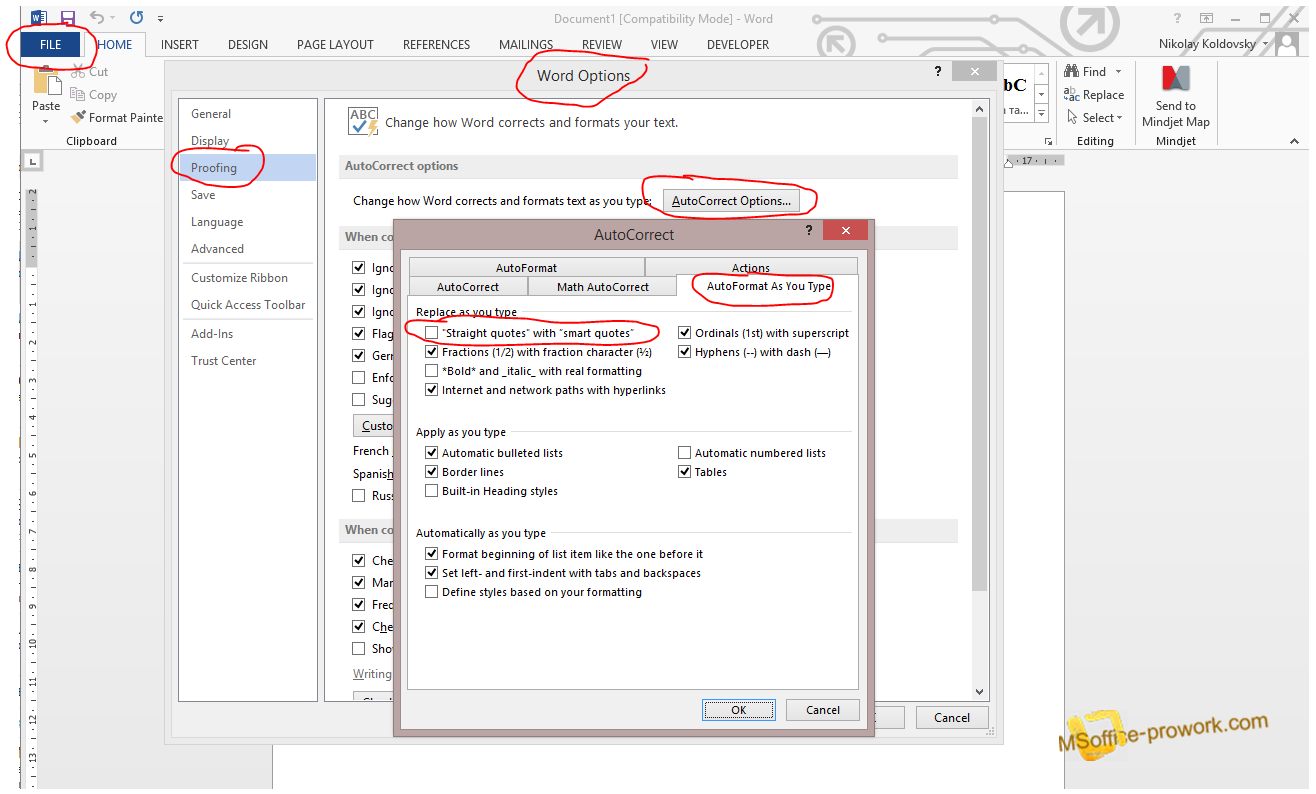Image resolution: width=1316 pixels, height=794 pixels.
Task: Open the Select dropdown in Editing group
Action: coord(1120,118)
